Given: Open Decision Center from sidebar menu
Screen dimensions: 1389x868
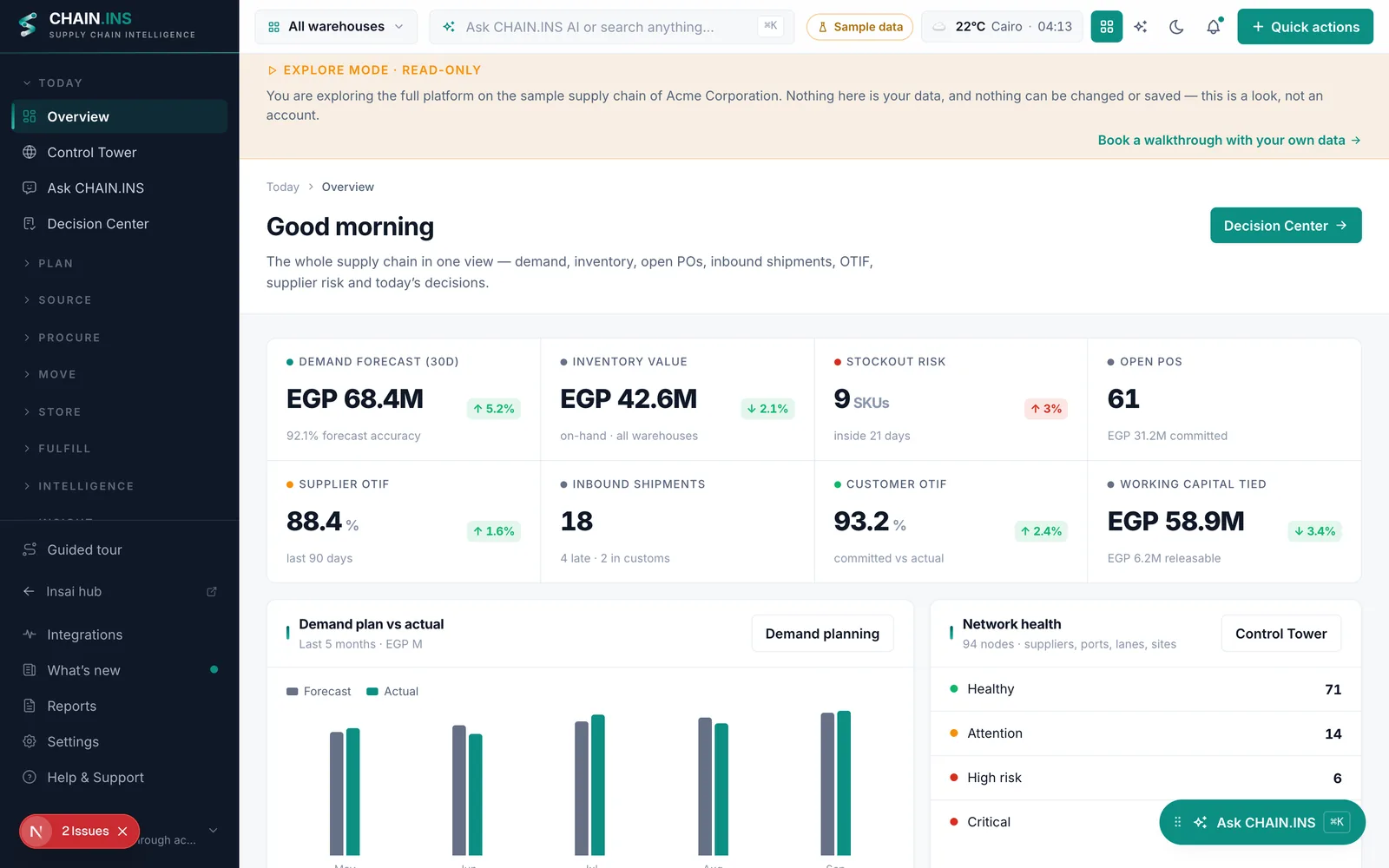Looking at the screenshot, I should point(120,223).
